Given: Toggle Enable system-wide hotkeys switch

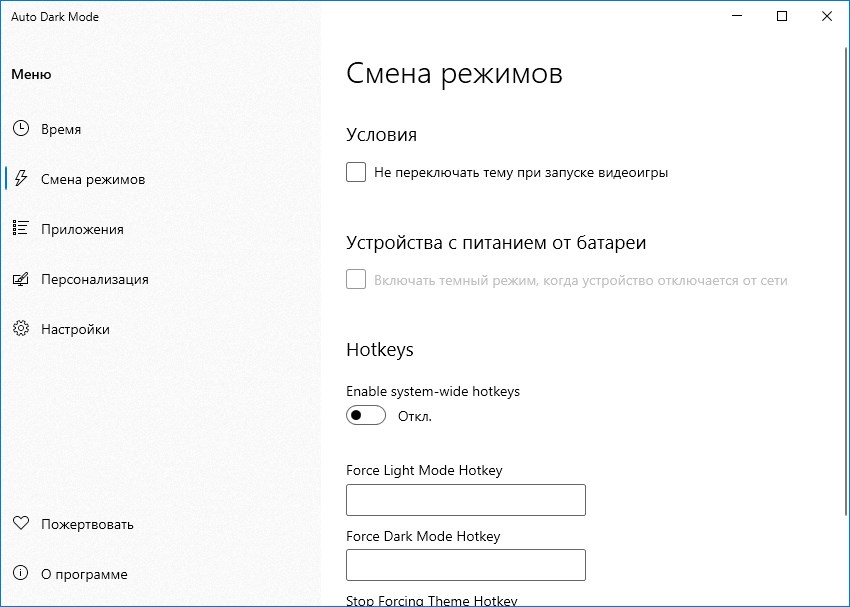Looking at the screenshot, I should click(365, 414).
